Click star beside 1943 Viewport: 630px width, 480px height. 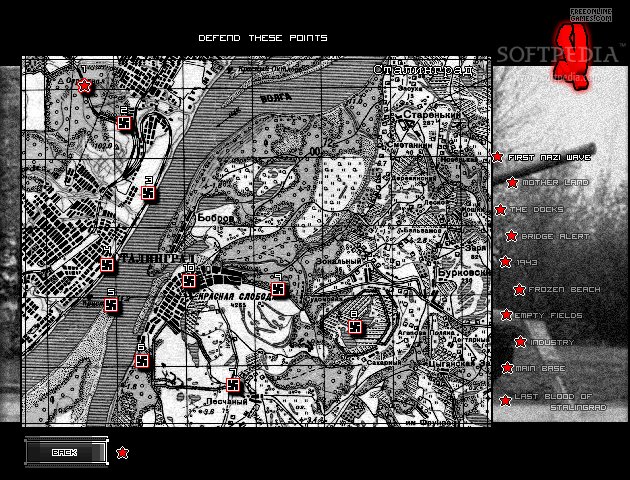click(505, 262)
